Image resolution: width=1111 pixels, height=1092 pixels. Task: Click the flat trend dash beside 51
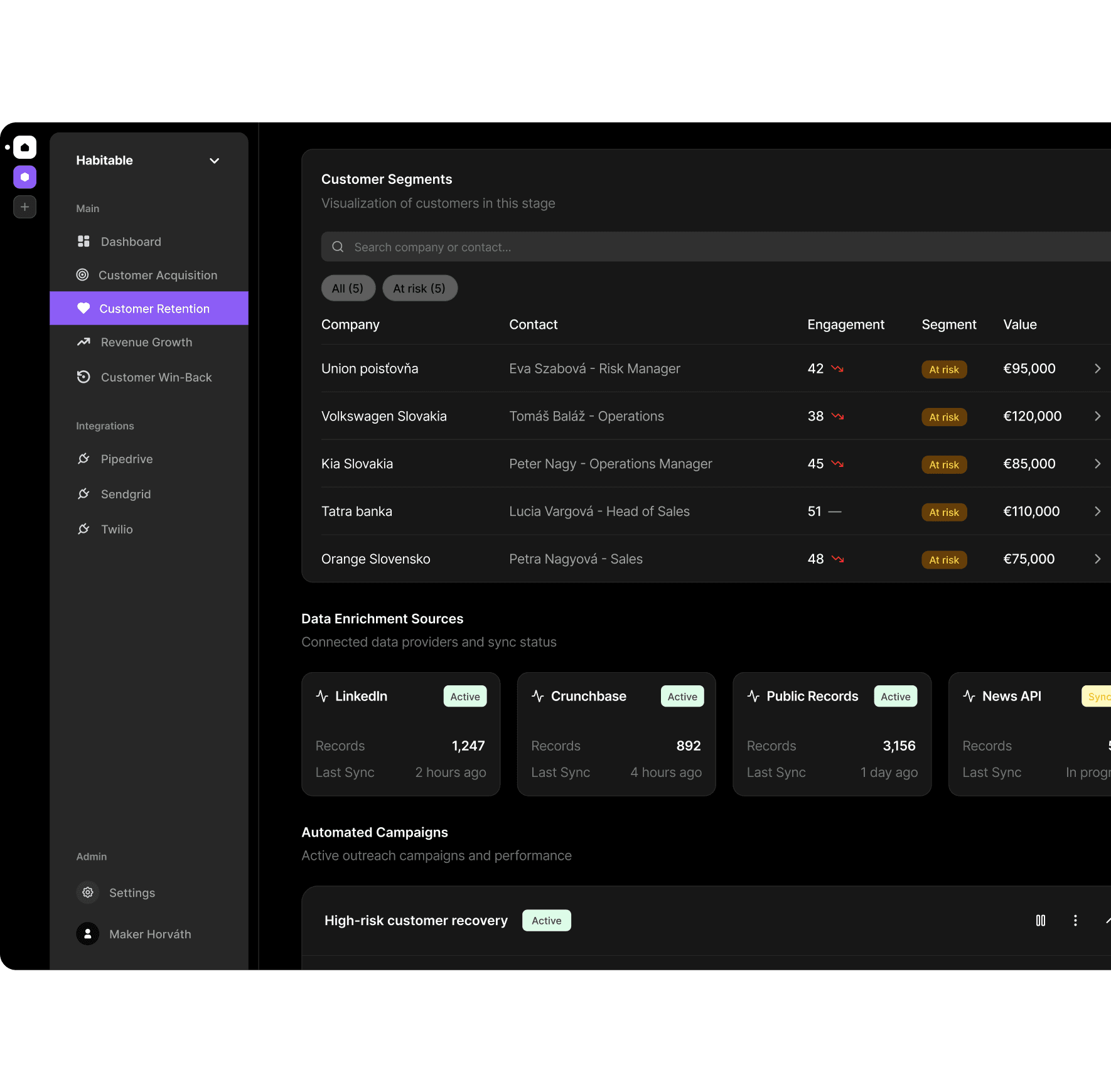(835, 511)
